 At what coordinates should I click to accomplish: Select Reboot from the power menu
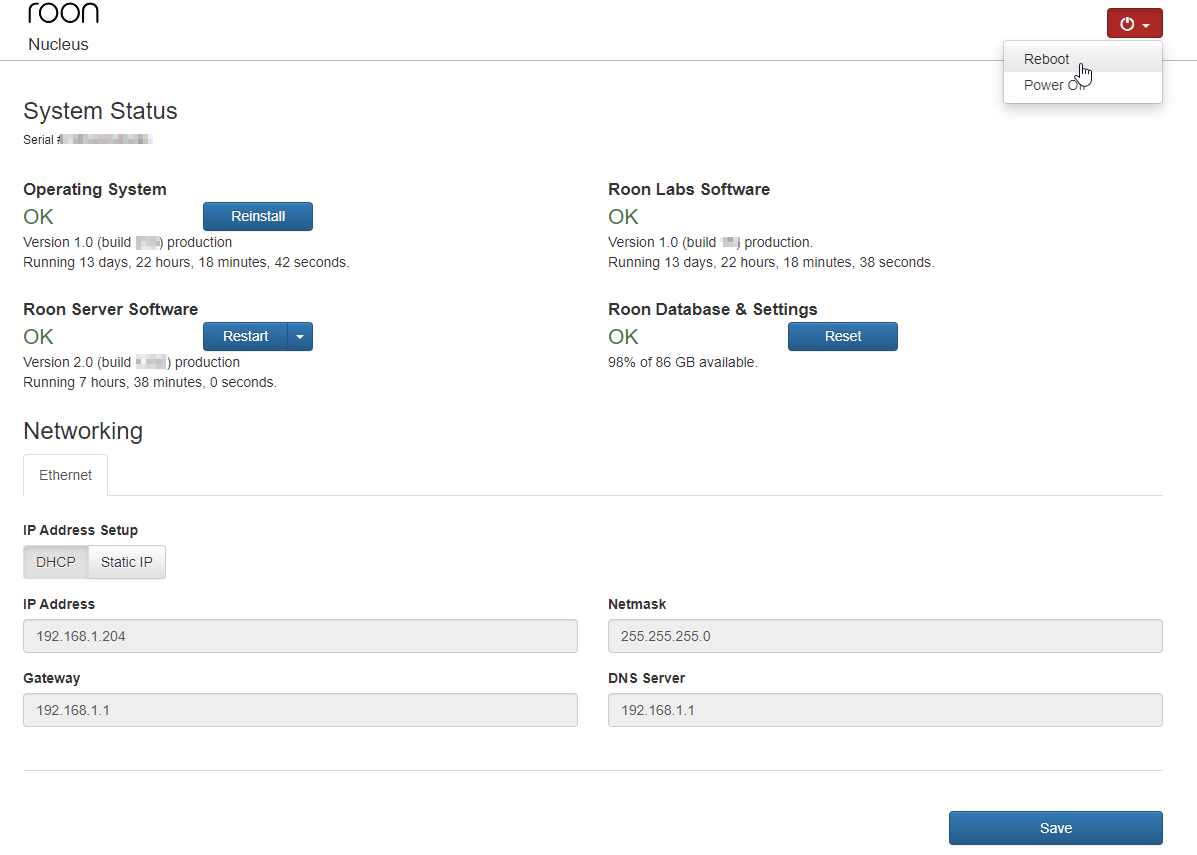[1046, 59]
